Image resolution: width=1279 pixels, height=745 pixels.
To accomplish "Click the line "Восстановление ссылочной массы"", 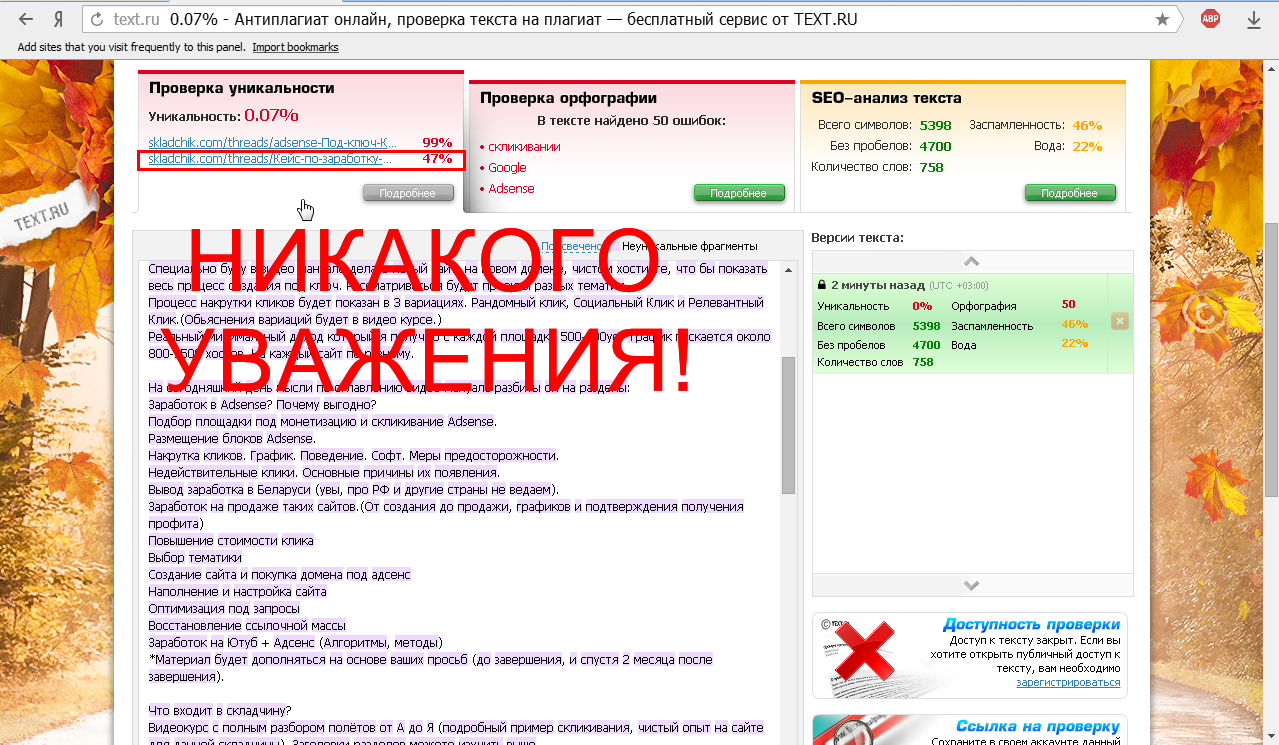I will tap(245, 626).
